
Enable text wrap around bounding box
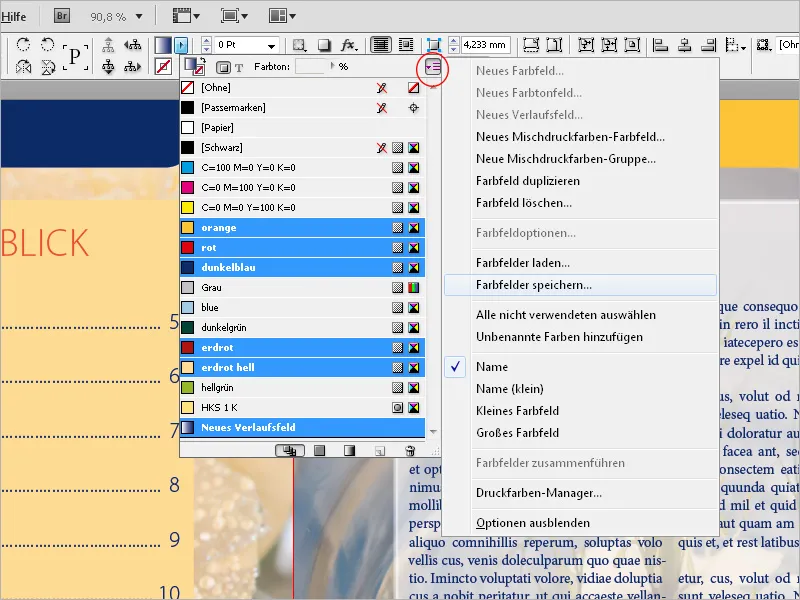point(406,45)
